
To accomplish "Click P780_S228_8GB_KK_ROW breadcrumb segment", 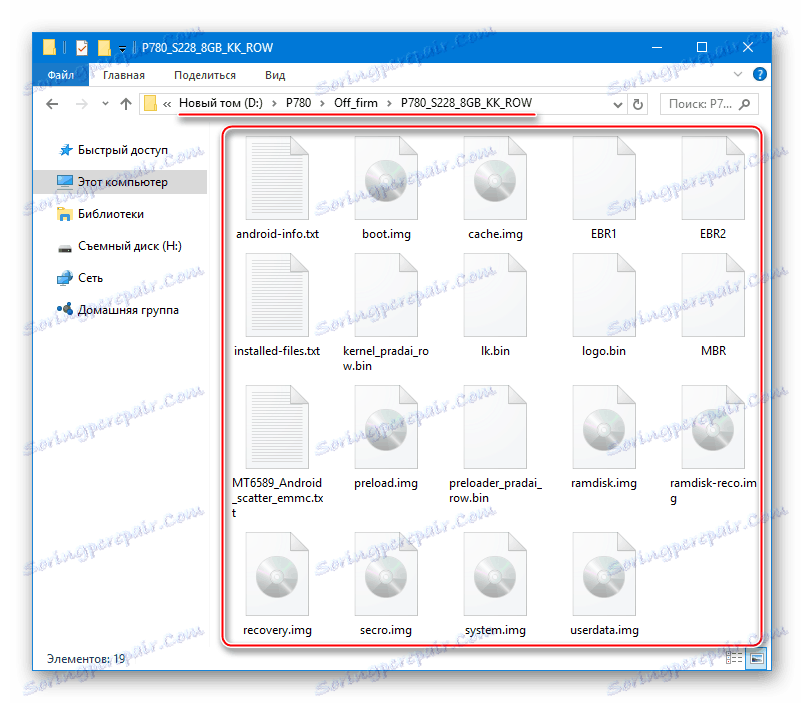I will [466, 103].
